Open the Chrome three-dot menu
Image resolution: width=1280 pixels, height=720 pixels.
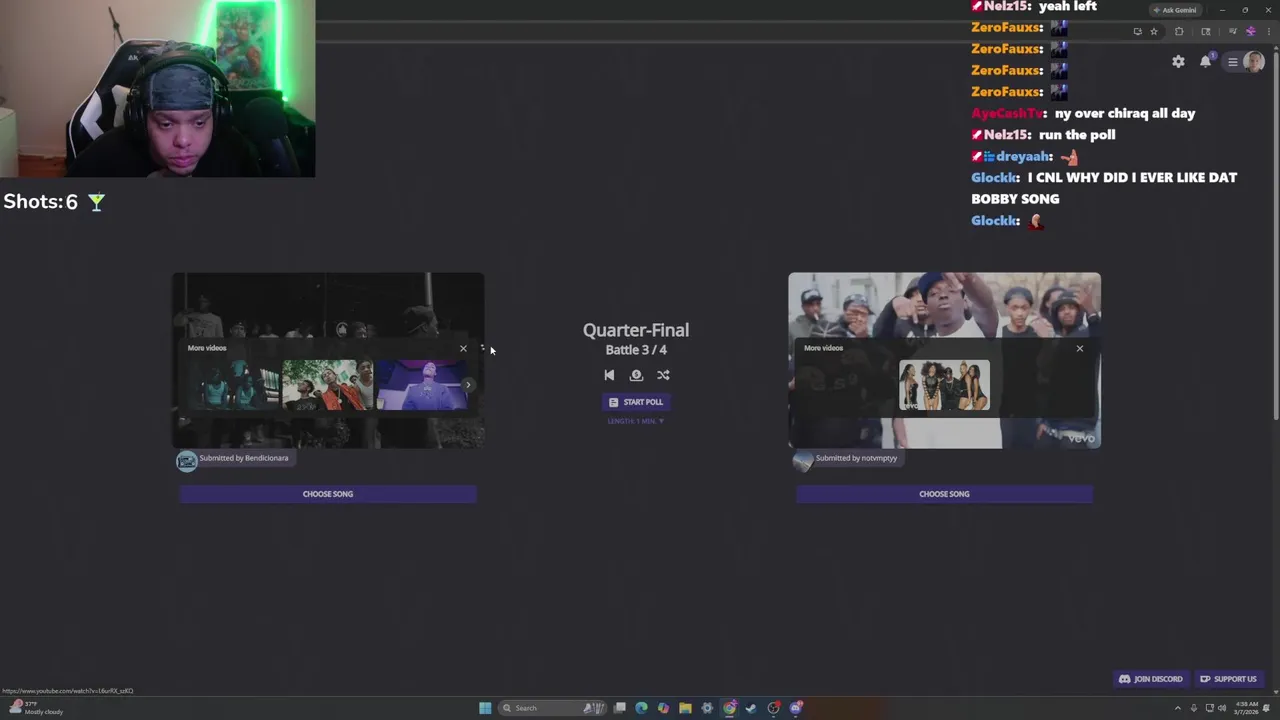click(x=1269, y=31)
